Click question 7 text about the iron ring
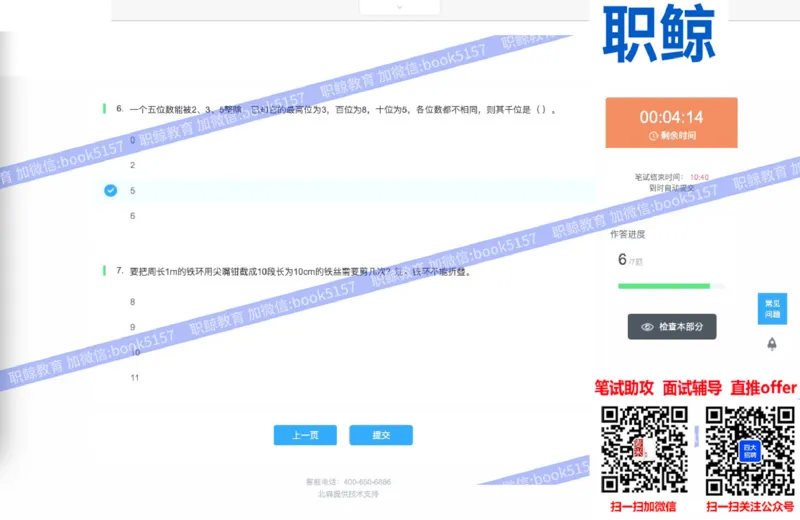 tap(300, 271)
